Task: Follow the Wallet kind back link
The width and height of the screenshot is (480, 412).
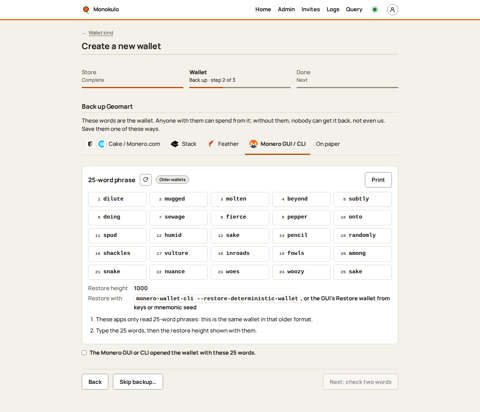Action: pos(101,33)
